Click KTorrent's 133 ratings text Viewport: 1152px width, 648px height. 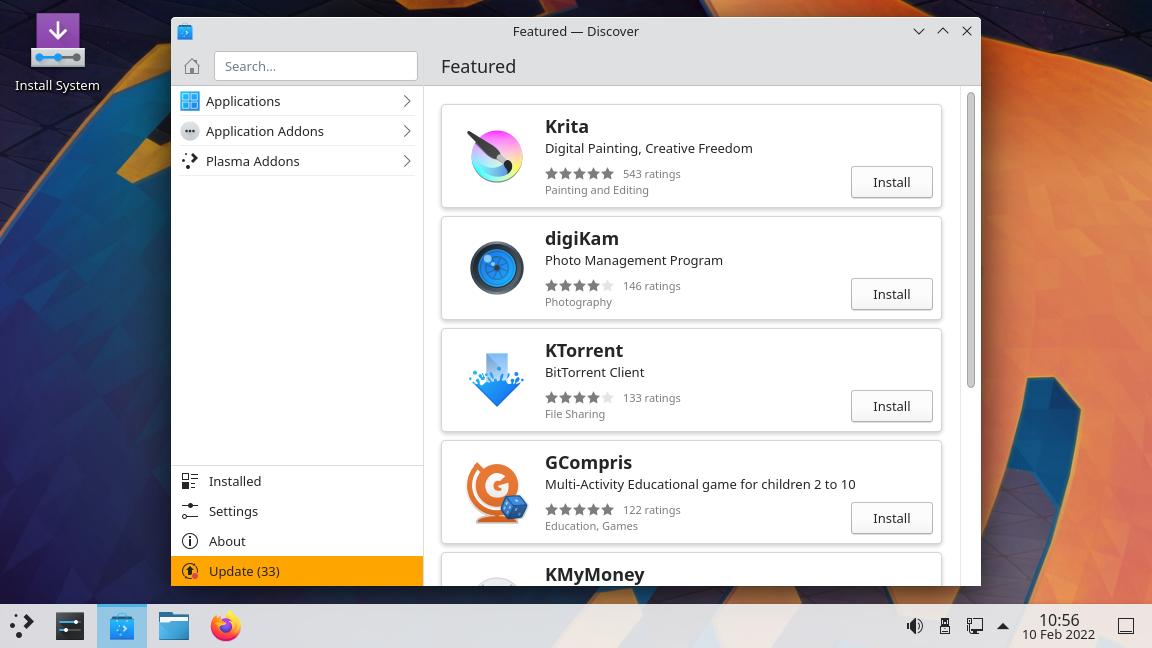coord(652,398)
